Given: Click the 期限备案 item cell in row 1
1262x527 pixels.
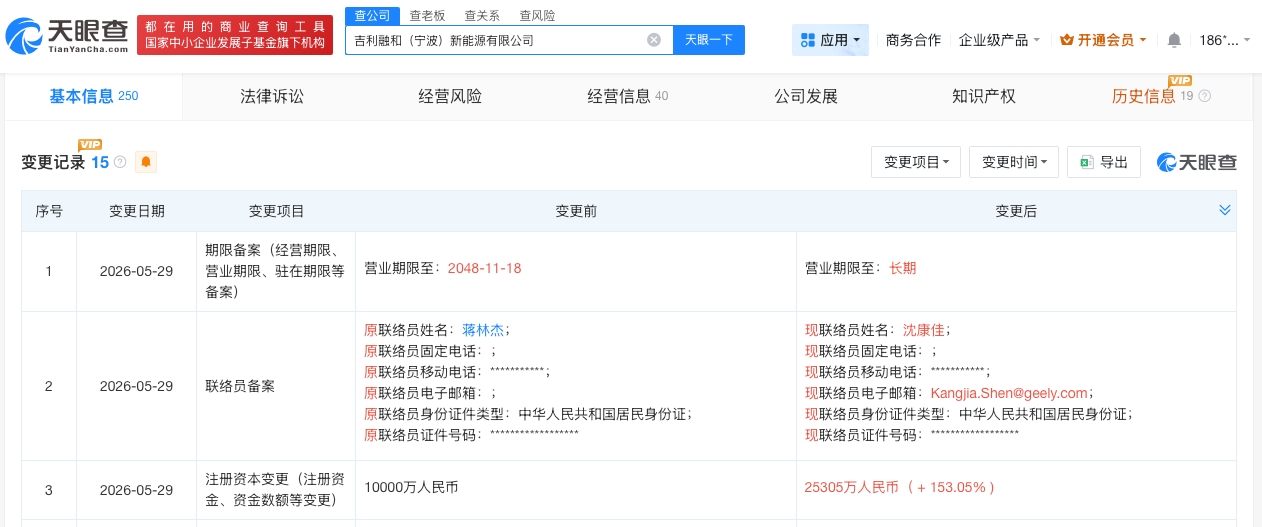Looking at the screenshot, I should [276, 271].
